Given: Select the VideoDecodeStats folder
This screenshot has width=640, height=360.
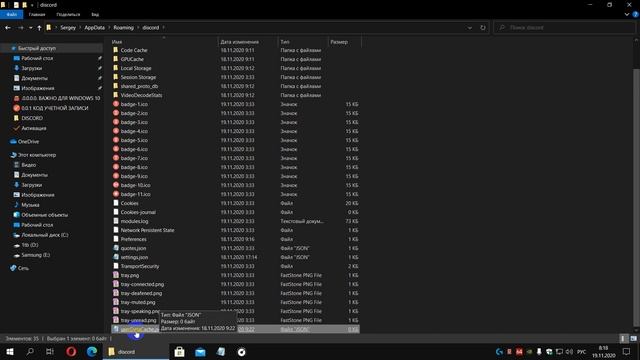Looking at the screenshot, I should pos(141,95).
